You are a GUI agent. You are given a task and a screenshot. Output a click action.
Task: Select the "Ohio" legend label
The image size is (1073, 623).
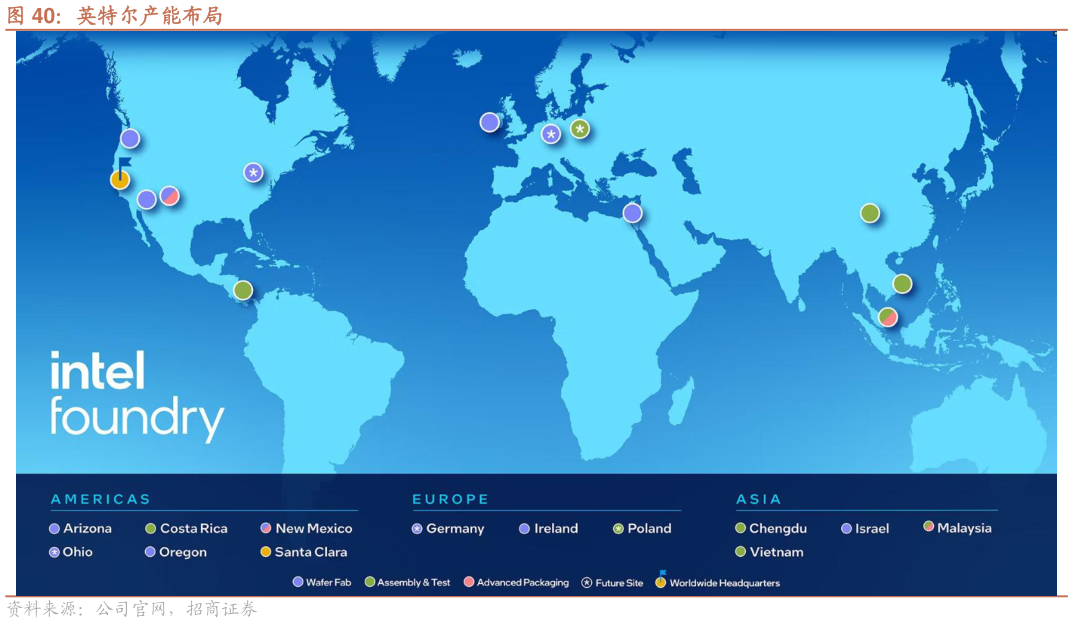tap(77, 552)
